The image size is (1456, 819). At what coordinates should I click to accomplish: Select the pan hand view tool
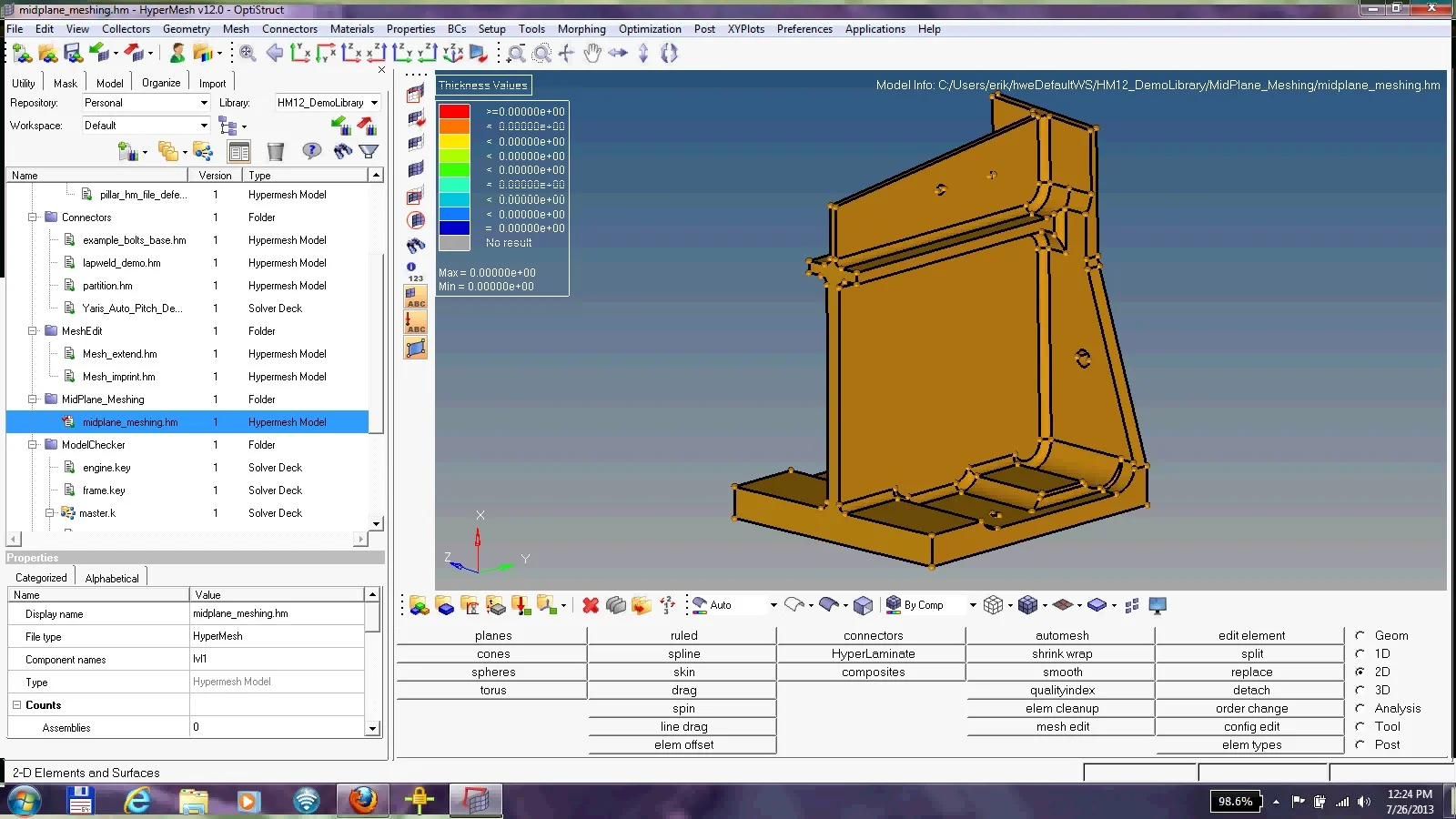point(592,54)
